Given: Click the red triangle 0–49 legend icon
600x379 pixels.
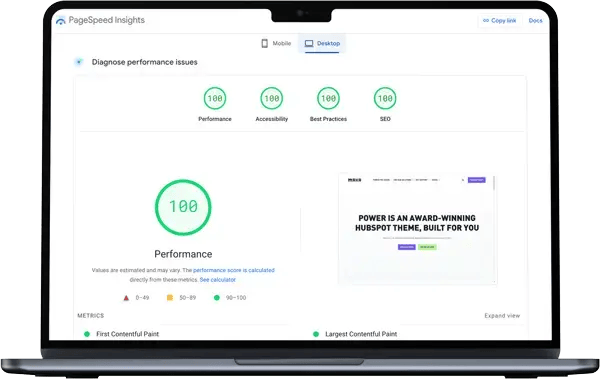Looking at the screenshot, I should click(x=126, y=298).
